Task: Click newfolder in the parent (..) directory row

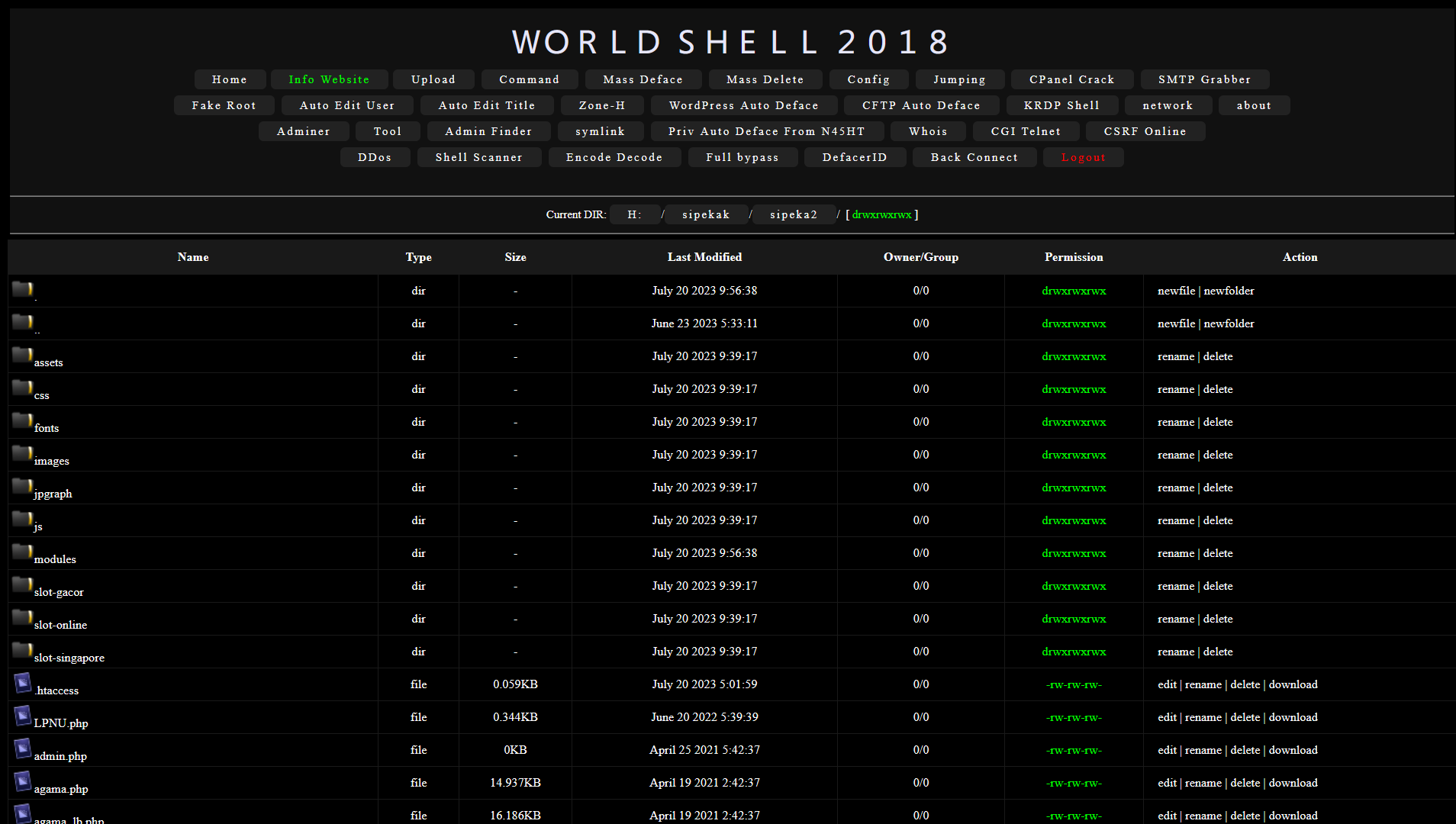Action: 1229,323
